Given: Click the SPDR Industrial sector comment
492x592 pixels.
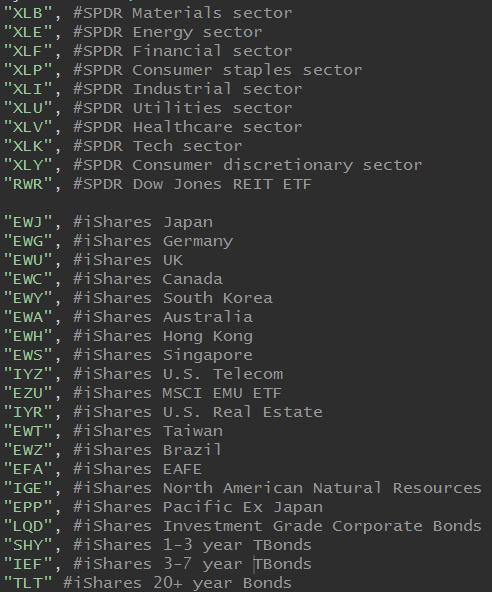Looking at the screenshot, I should pos(188,89).
